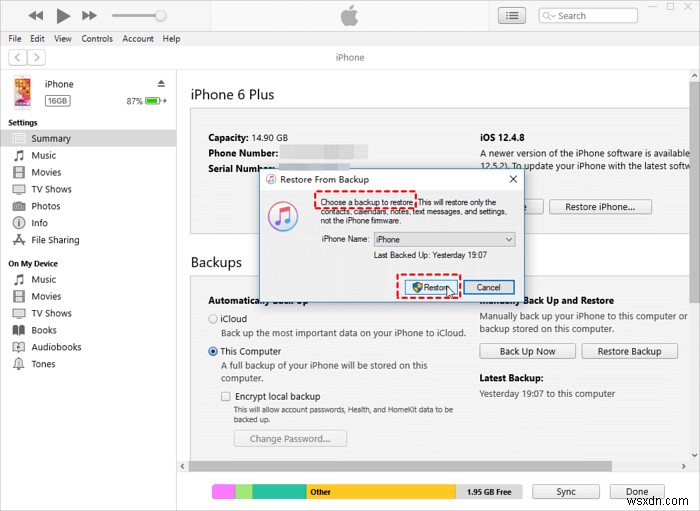Go forward with the right arrow button
This screenshot has width=700, height=511.
coord(37,58)
